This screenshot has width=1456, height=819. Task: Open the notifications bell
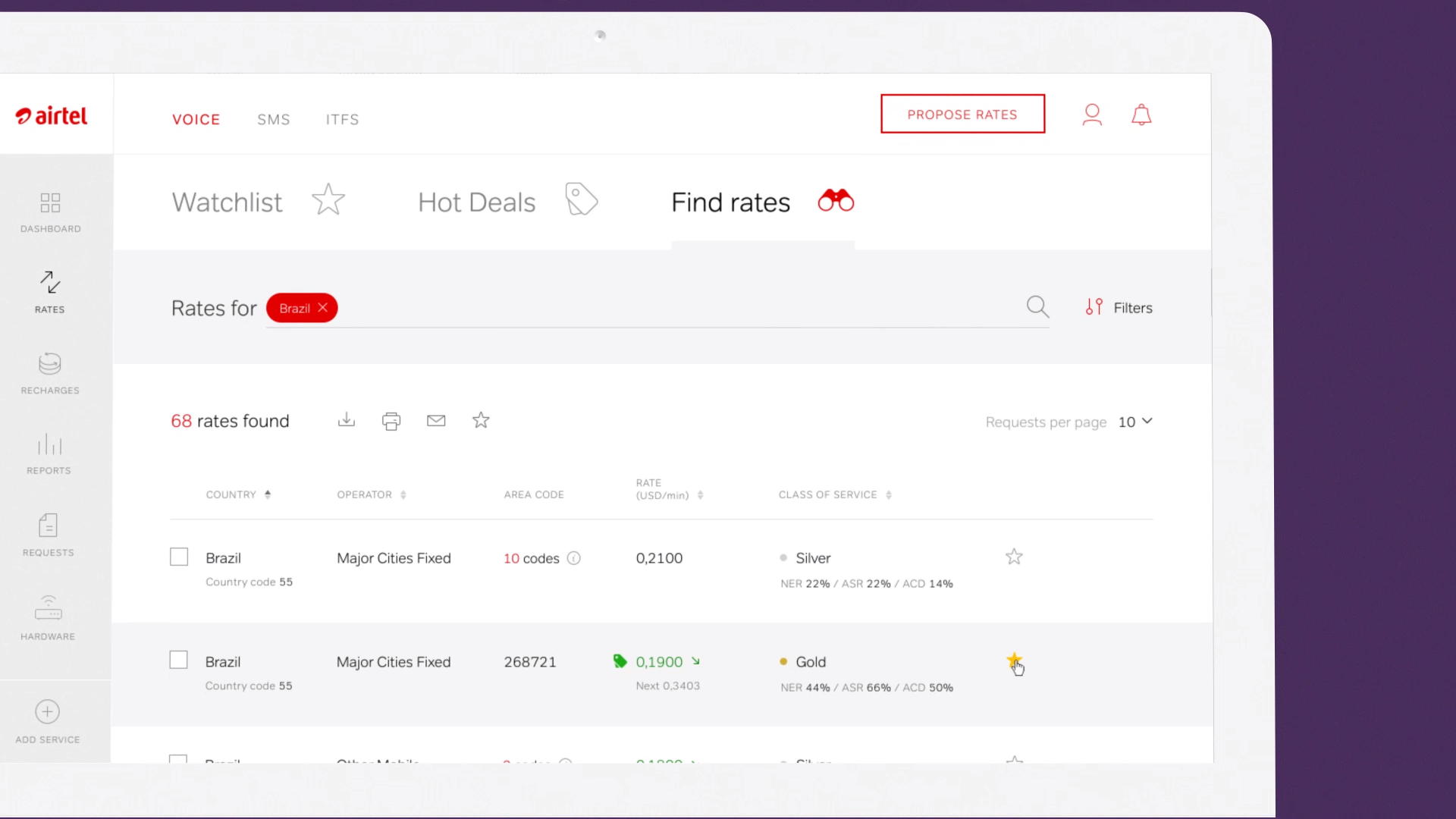[x=1141, y=115]
